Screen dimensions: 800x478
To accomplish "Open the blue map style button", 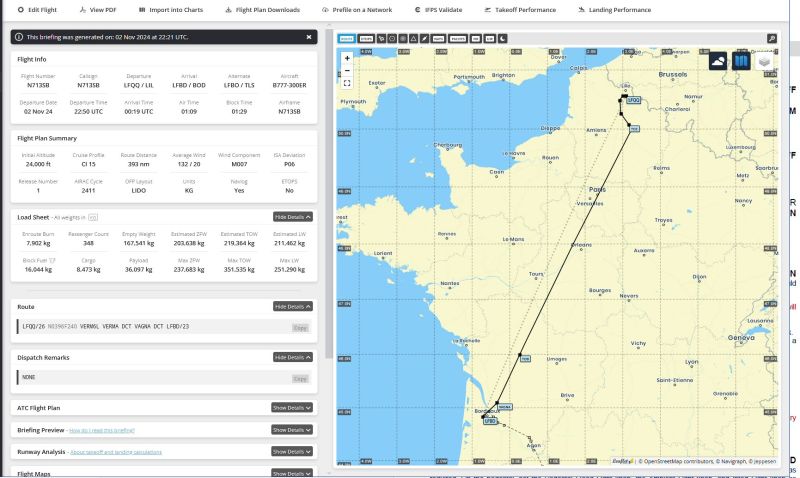I will coord(741,61).
